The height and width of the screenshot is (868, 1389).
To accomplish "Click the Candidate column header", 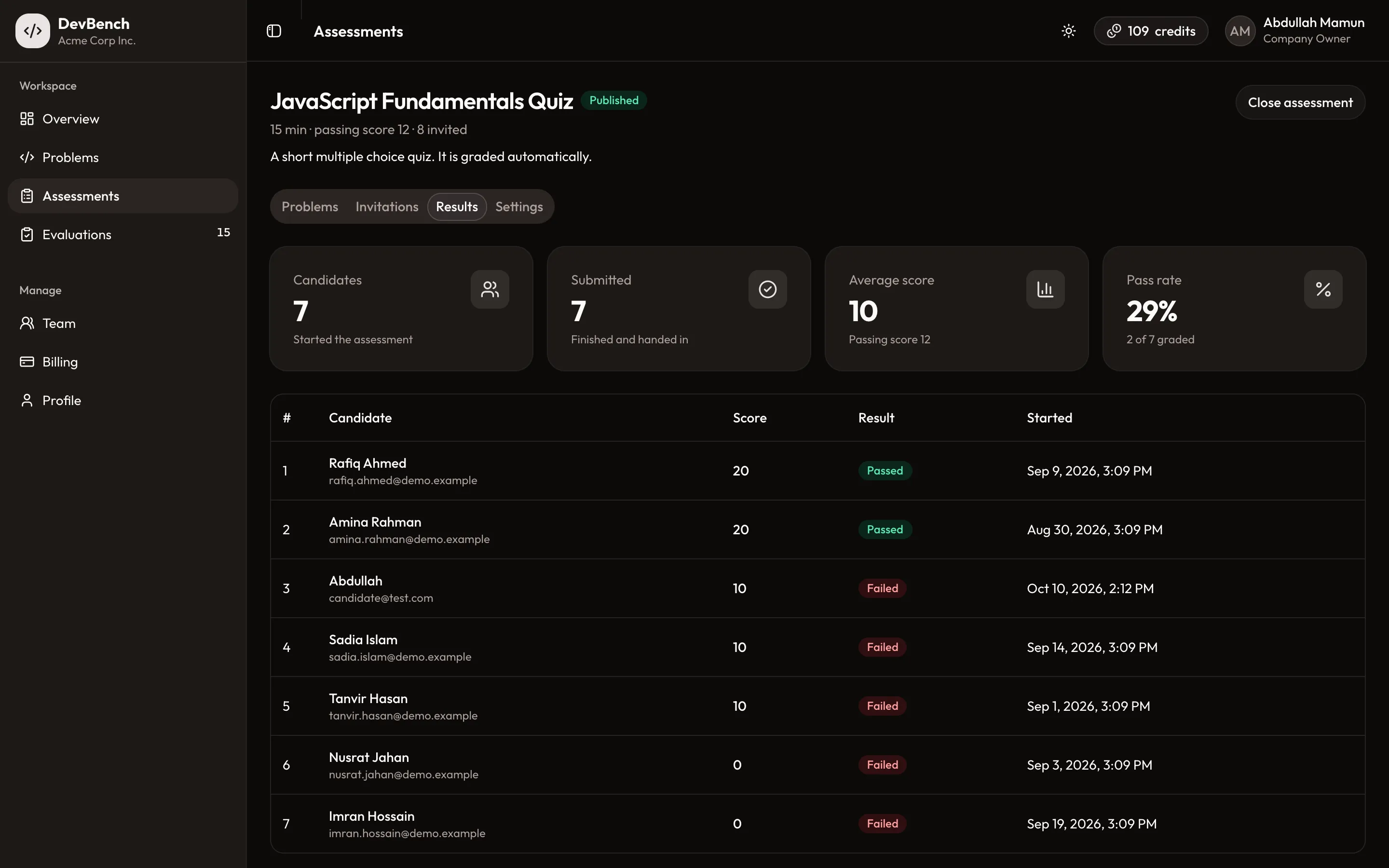I will coord(360,418).
